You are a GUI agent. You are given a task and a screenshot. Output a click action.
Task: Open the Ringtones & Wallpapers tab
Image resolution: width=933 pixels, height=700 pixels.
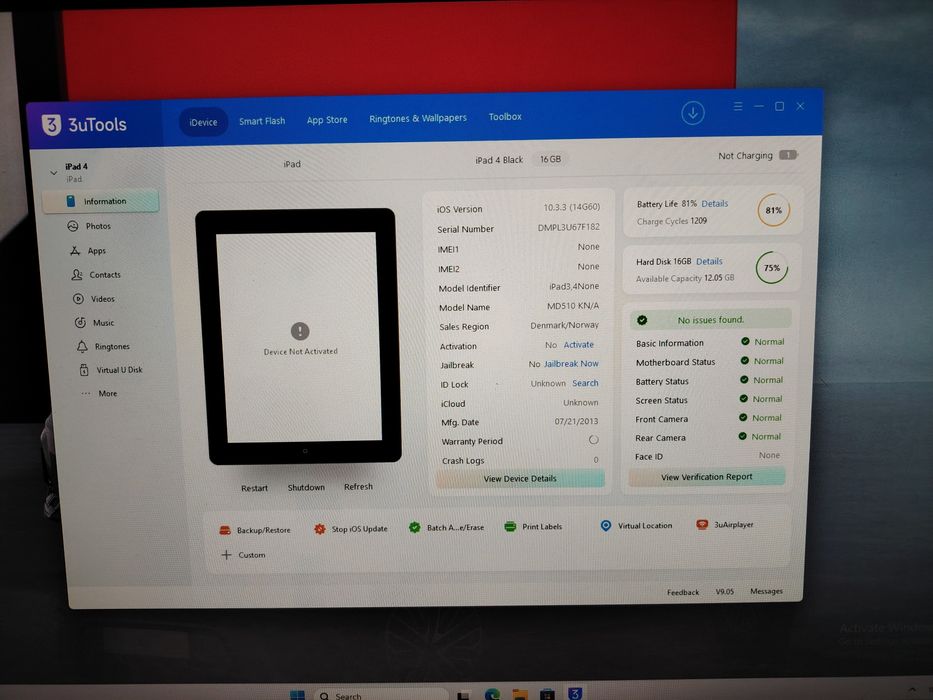[x=418, y=118]
